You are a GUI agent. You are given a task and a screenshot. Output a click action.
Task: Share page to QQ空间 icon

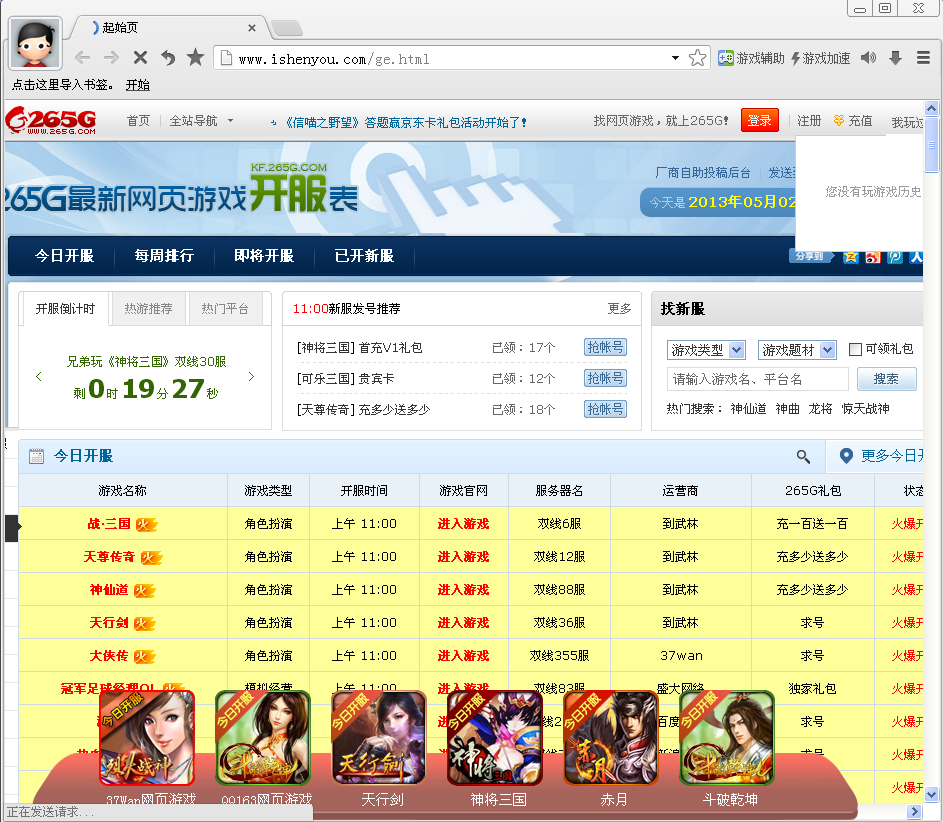[851, 259]
